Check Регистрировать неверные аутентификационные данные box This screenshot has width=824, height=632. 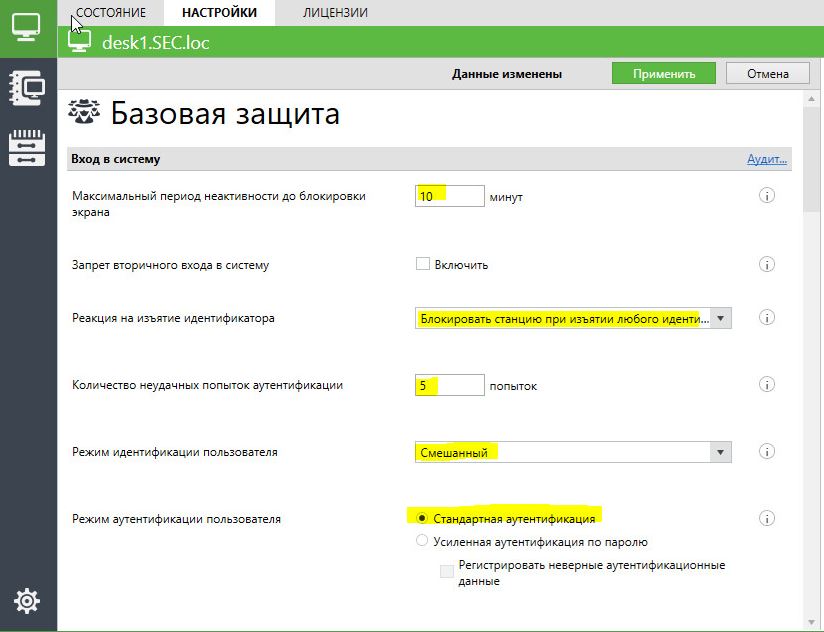pyautogui.click(x=447, y=572)
